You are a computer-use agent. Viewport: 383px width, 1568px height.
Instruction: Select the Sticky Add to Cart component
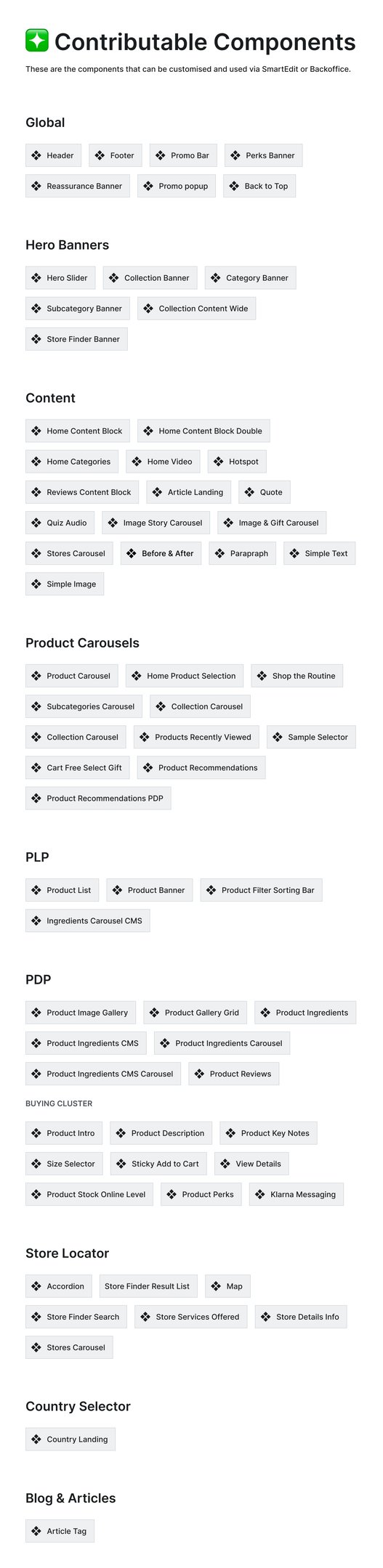[158, 1164]
